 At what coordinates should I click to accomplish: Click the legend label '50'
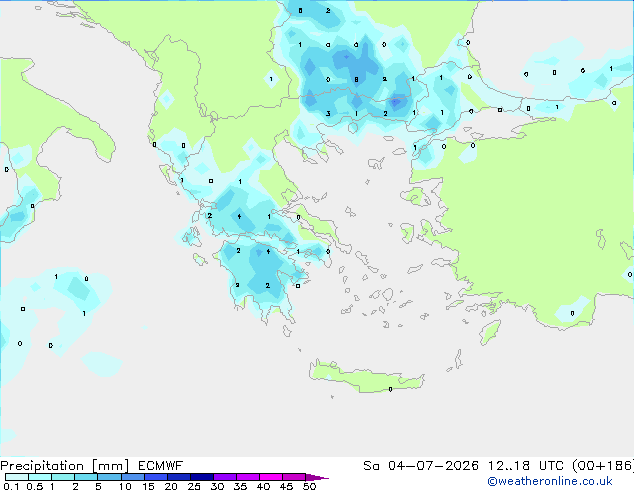click(309, 486)
